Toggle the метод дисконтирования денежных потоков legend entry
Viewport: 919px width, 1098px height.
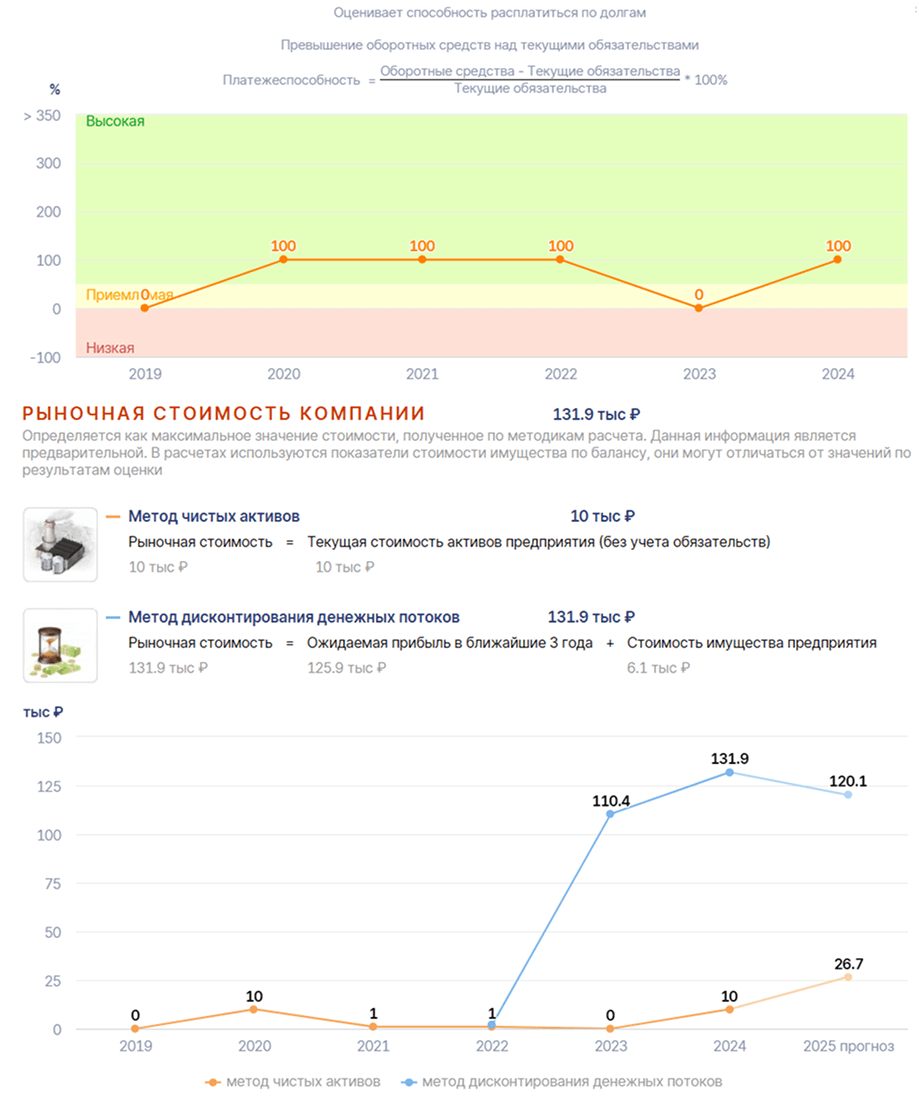tap(561, 1082)
